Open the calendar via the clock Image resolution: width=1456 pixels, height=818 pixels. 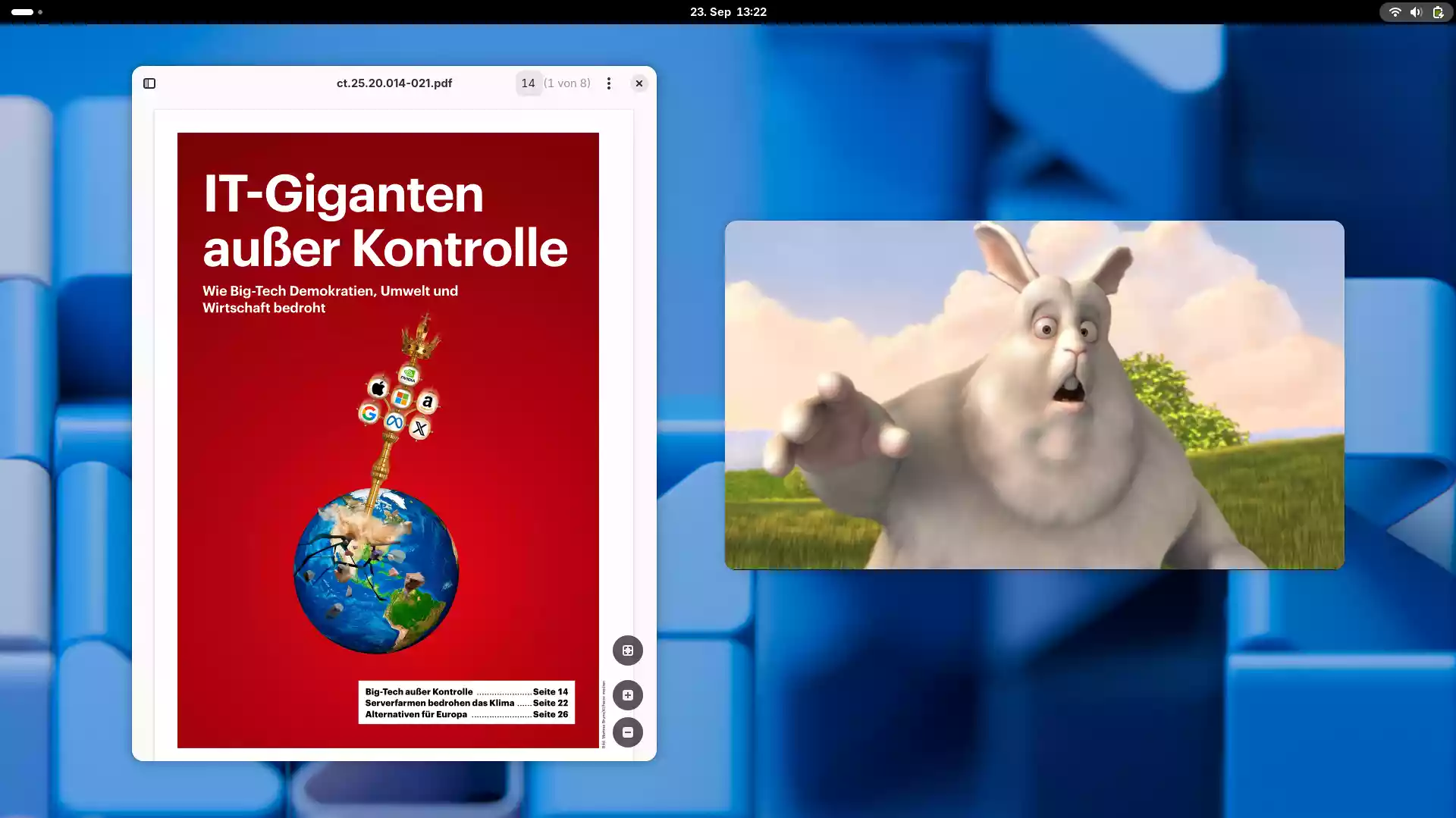point(728,12)
